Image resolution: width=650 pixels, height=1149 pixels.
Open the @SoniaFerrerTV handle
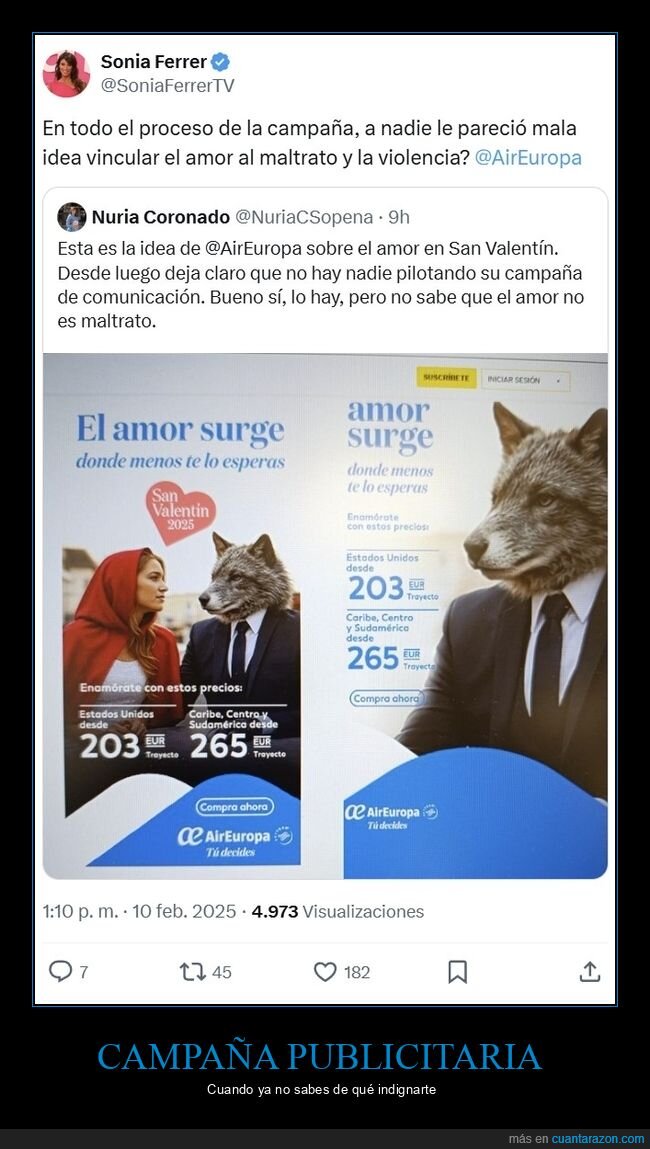coord(167,86)
